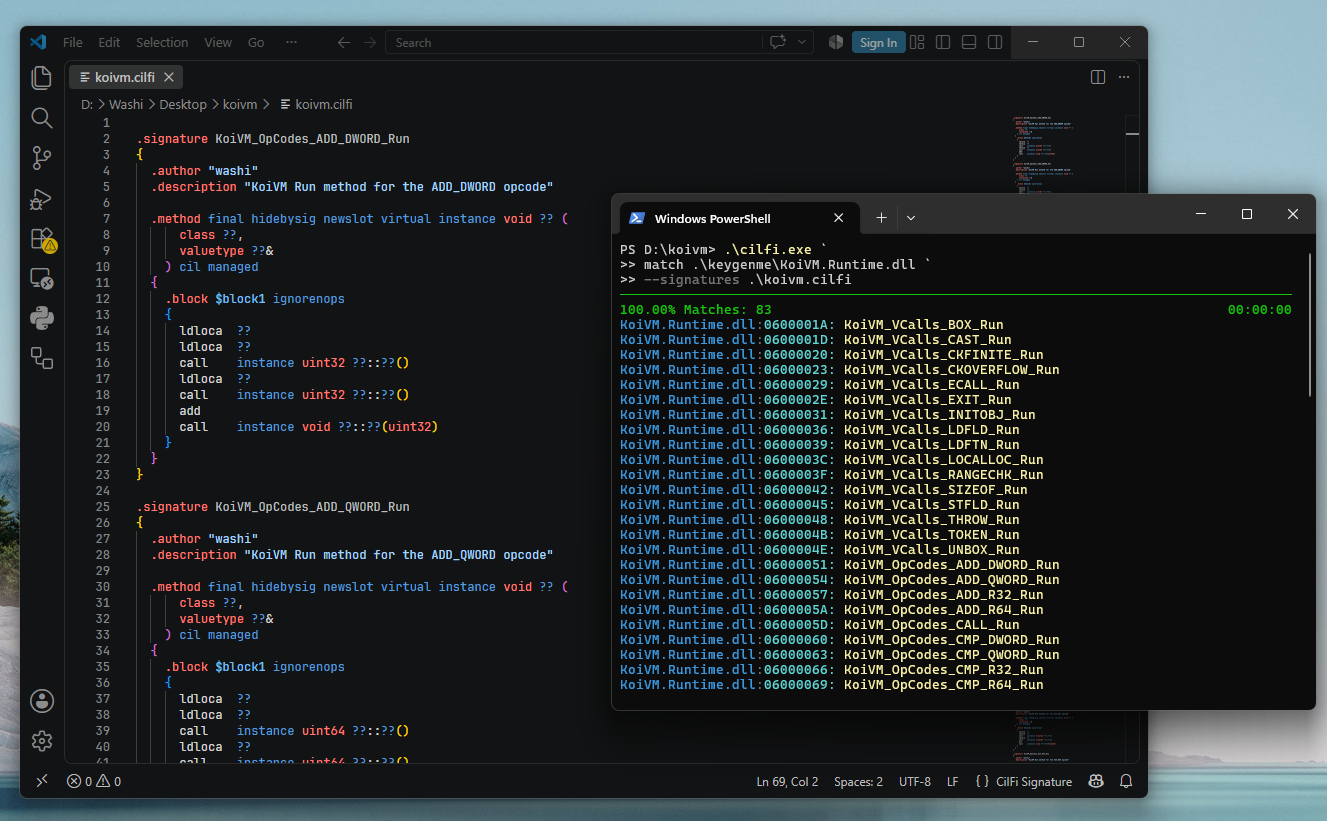The image size is (1327, 821).
Task: Open the Extensions view with warning badge
Action: (x=42, y=238)
